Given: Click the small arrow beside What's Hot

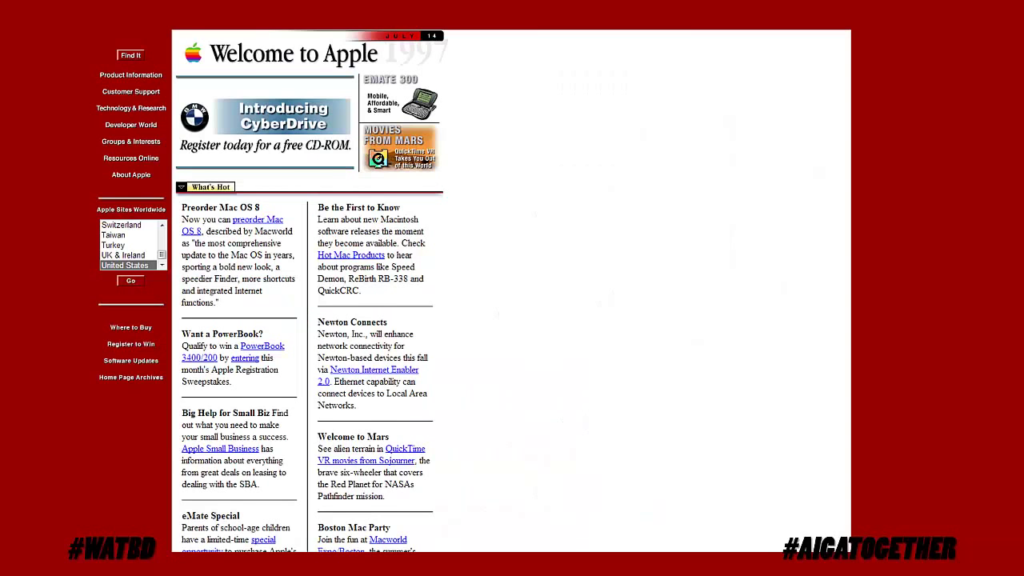Looking at the screenshot, I should pyautogui.click(x=182, y=187).
